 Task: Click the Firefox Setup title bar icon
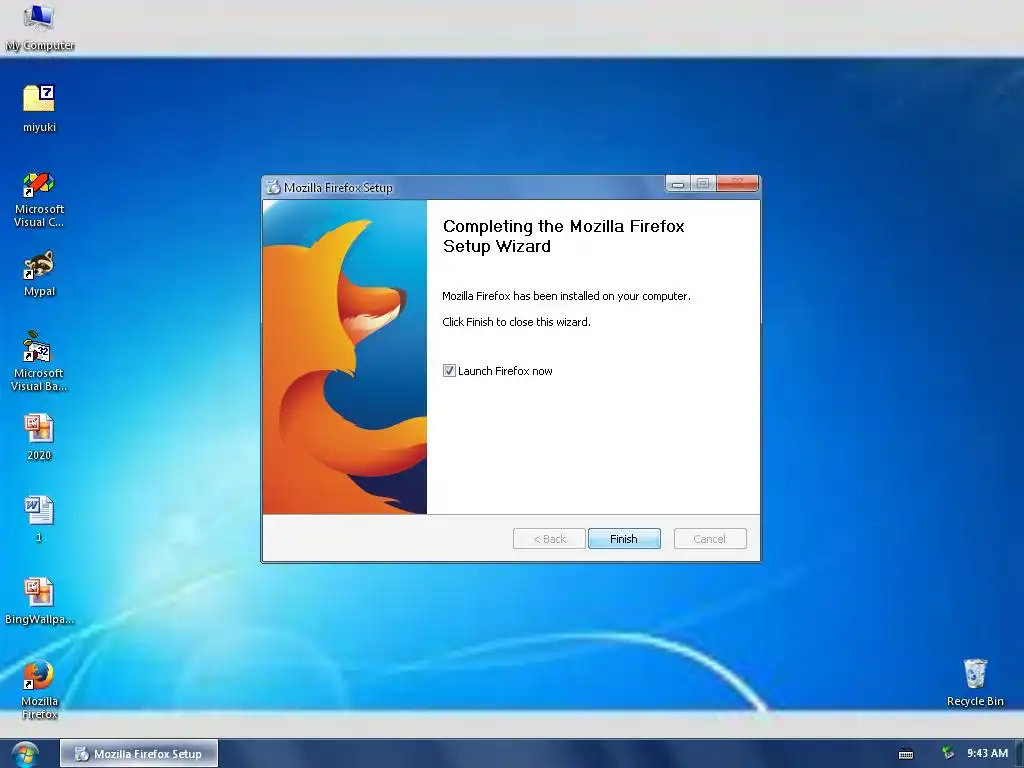coord(273,187)
